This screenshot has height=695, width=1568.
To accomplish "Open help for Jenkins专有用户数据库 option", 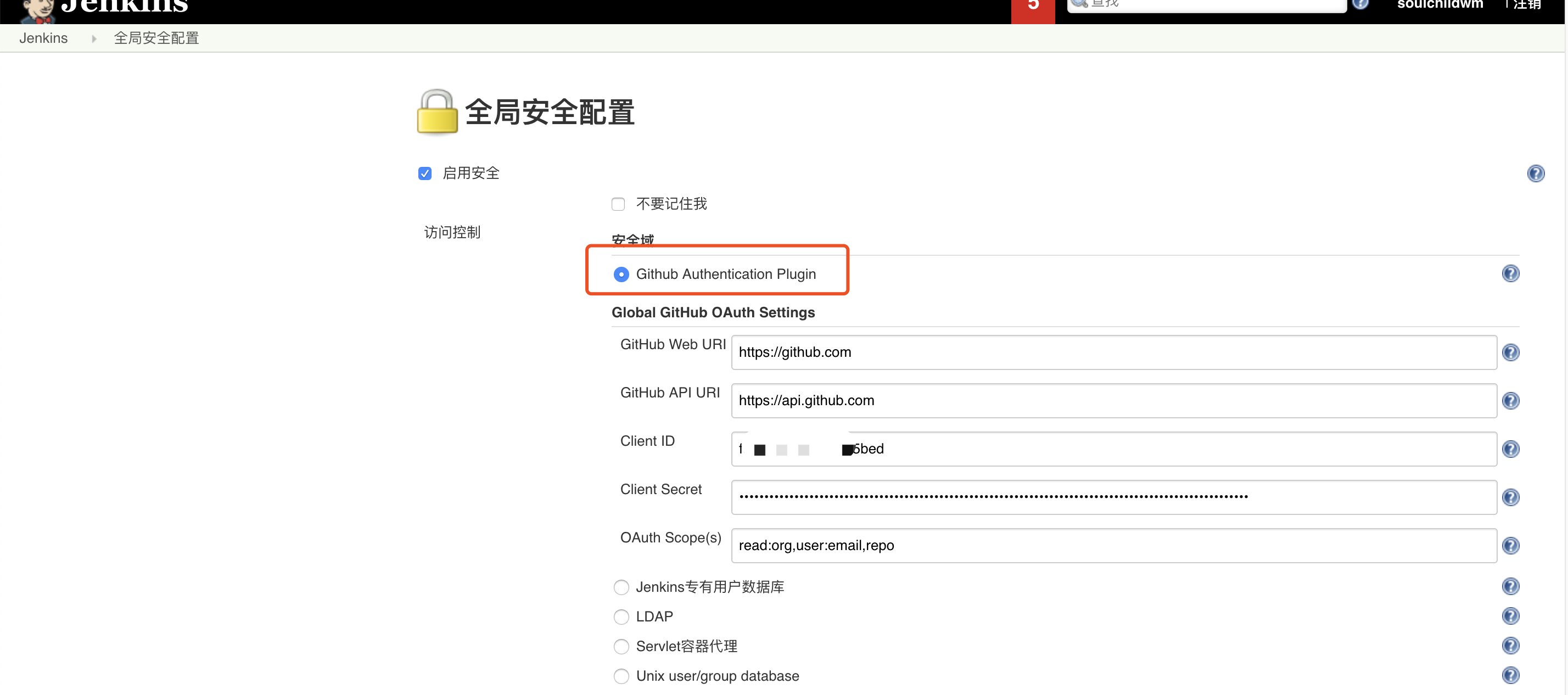I will point(1510,587).
